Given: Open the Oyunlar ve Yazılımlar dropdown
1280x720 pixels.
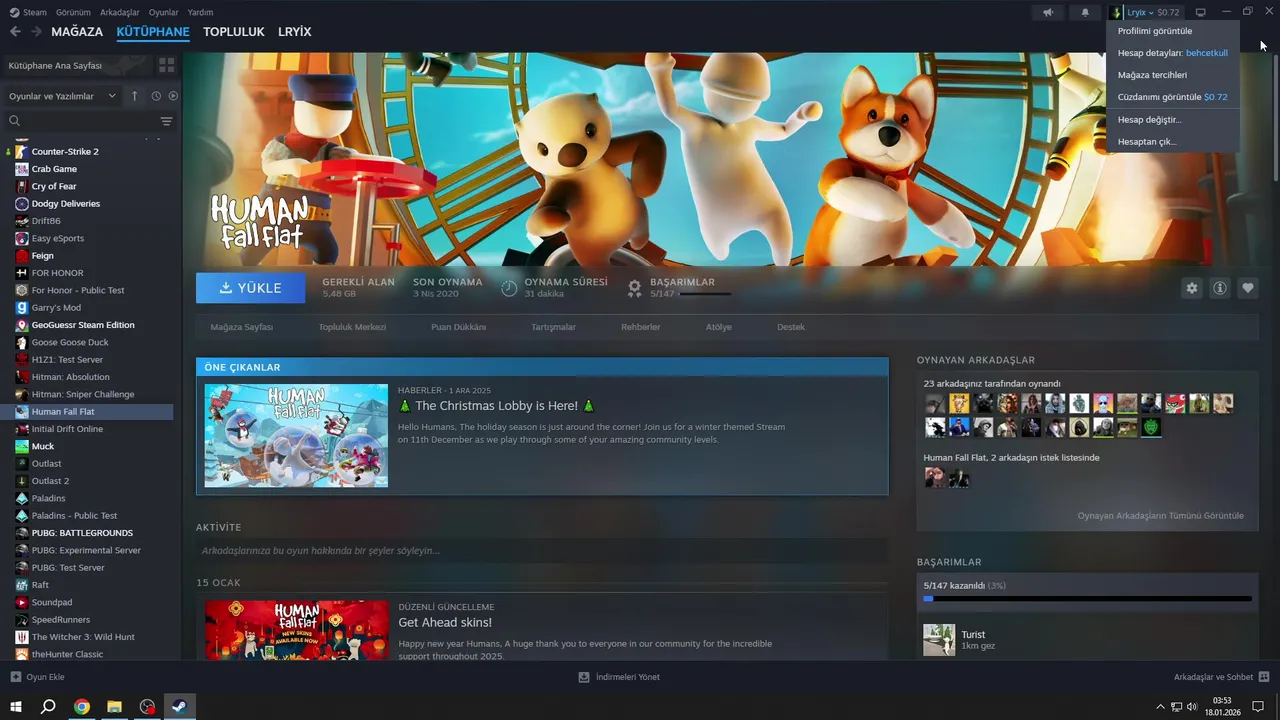Looking at the screenshot, I should pos(62,96).
